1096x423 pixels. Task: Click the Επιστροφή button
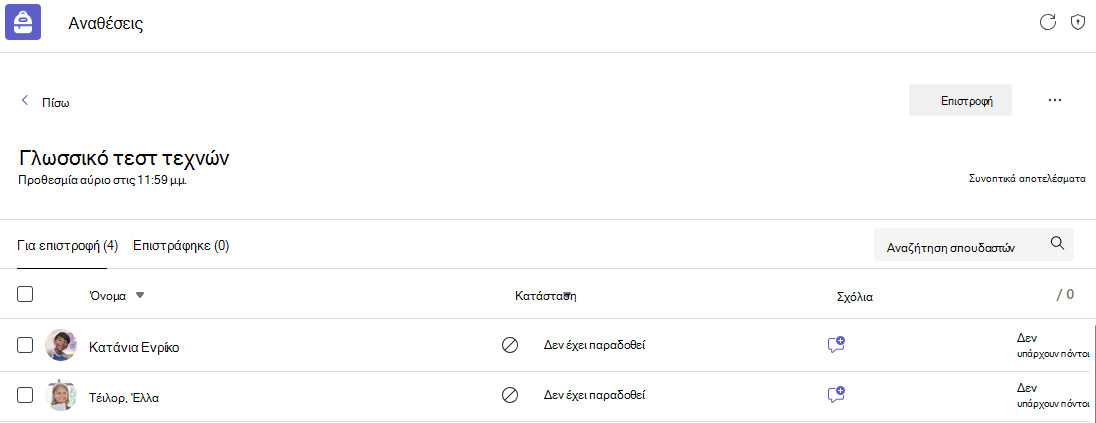(960, 101)
